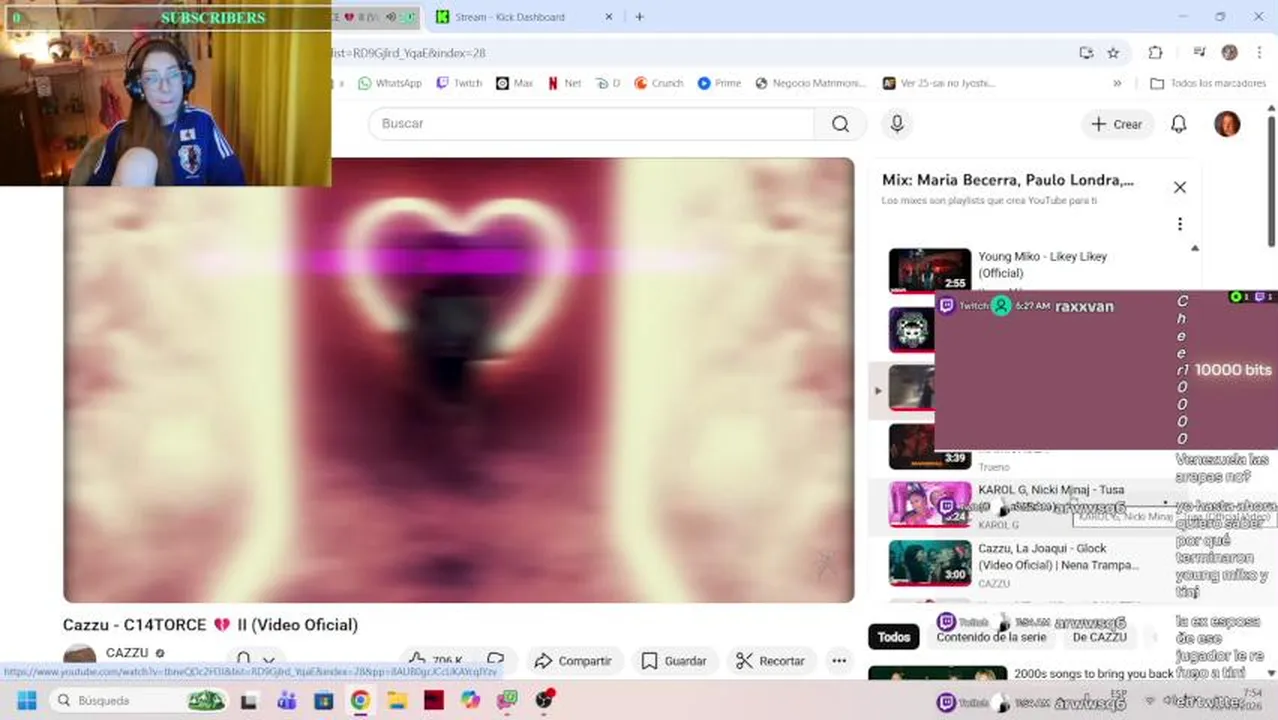The height and width of the screenshot is (720, 1278).
Task: Open Young Miko - Likey Likey title
Action: coord(1042,264)
